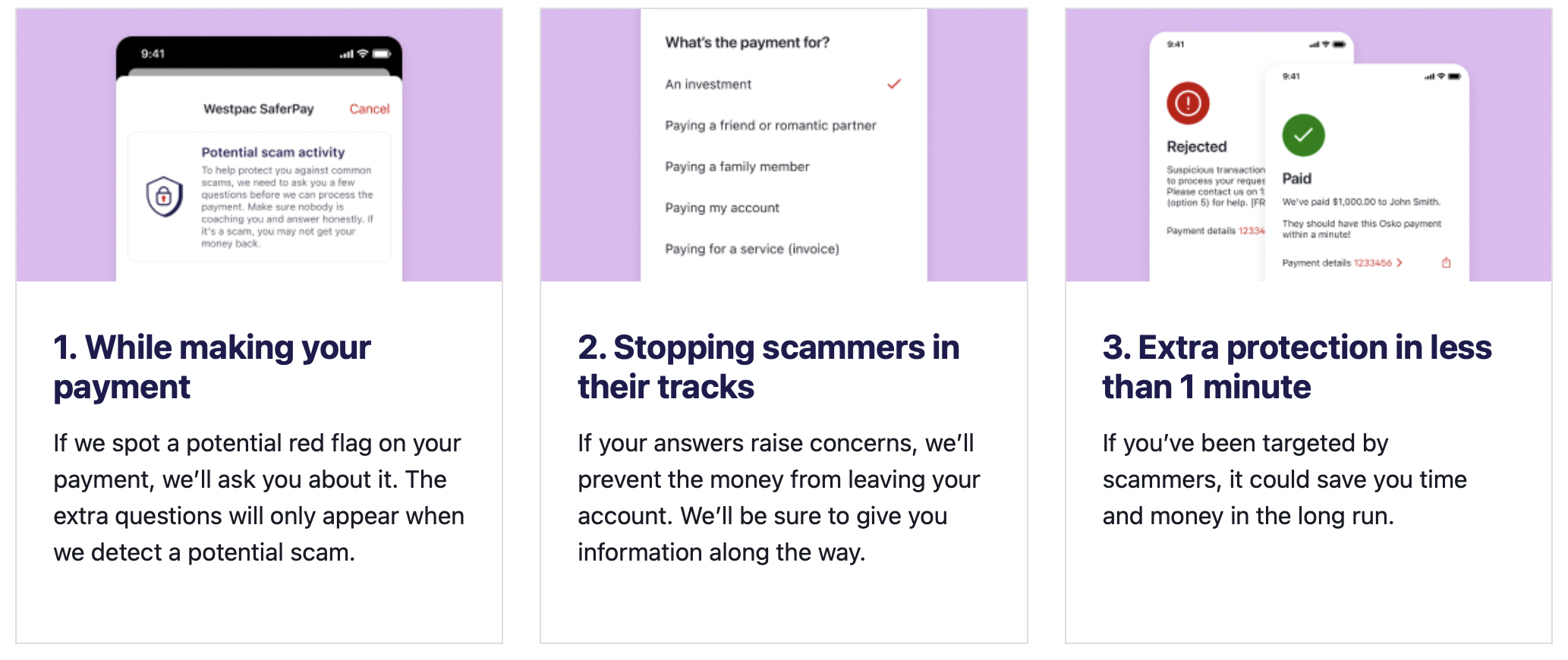Click heading 2. Stopping scammers in their tracks
Screen dimensions: 1568x660
point(768,367)
